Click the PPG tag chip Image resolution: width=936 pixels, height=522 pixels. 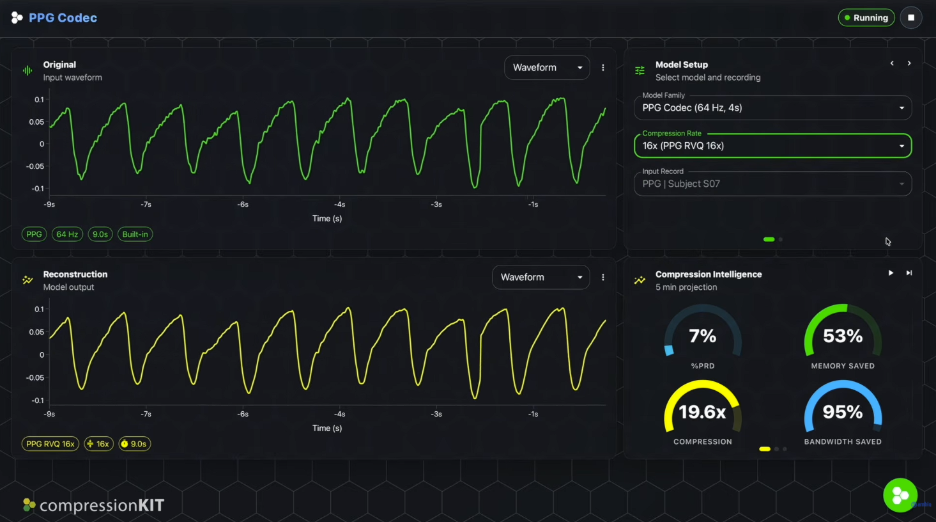[34, 234]
